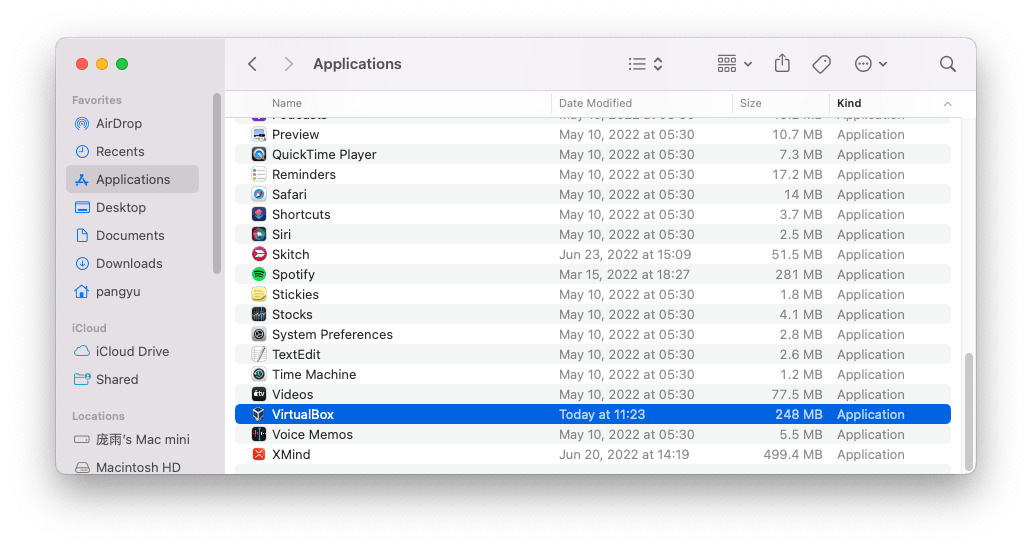Click the Siri app icon

[259, 234]
